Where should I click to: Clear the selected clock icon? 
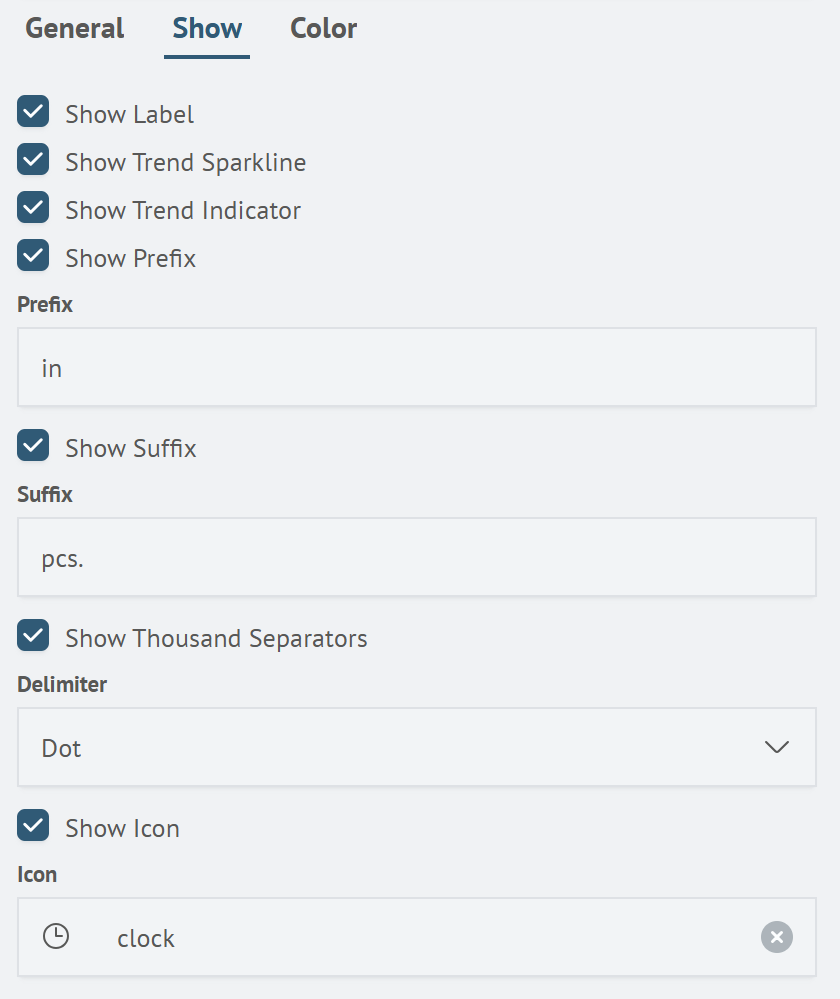click(777, 937)
